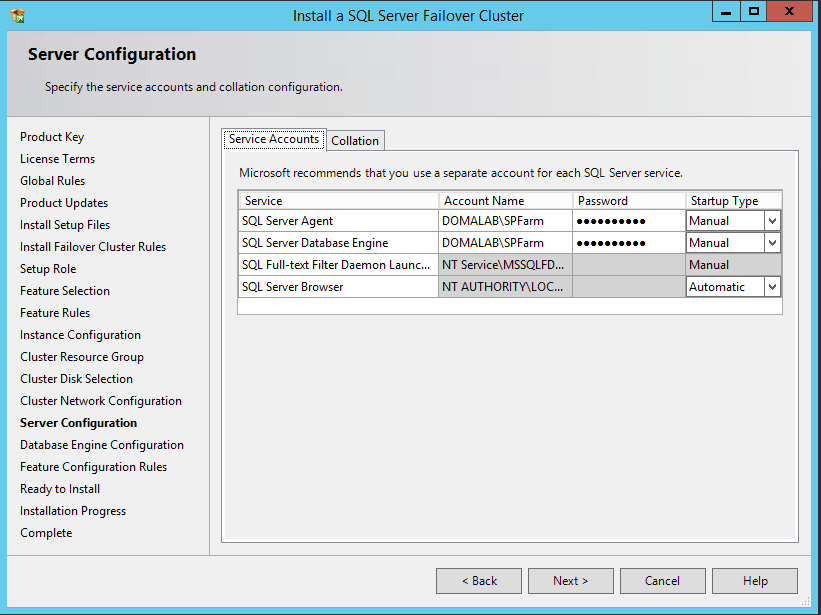Click the Product Updates step
Screen dimensions: 821x615
(x=64, y=203)
